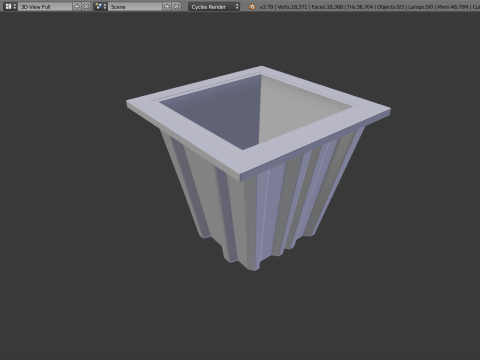Open the screen layout browse menu
The width and height of the screenshot is (480, 360).
coord(10,6)
